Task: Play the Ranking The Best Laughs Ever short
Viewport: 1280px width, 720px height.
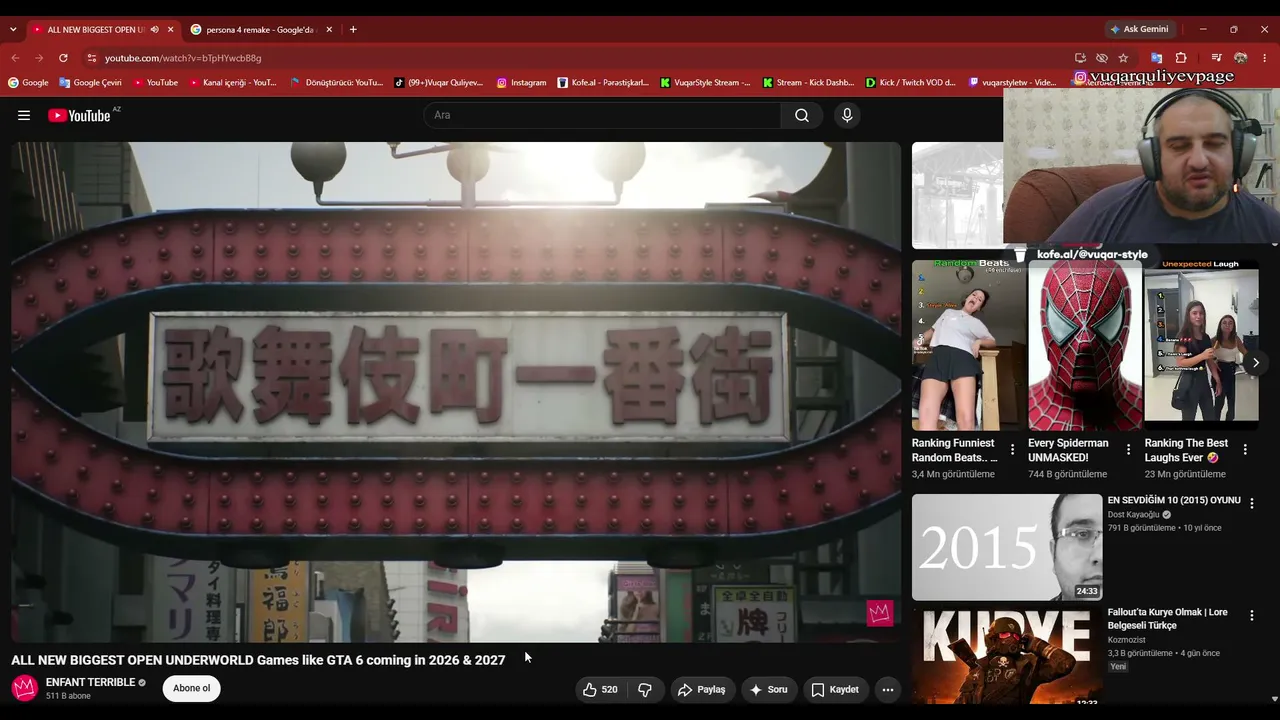Action: pos(1201,346)
